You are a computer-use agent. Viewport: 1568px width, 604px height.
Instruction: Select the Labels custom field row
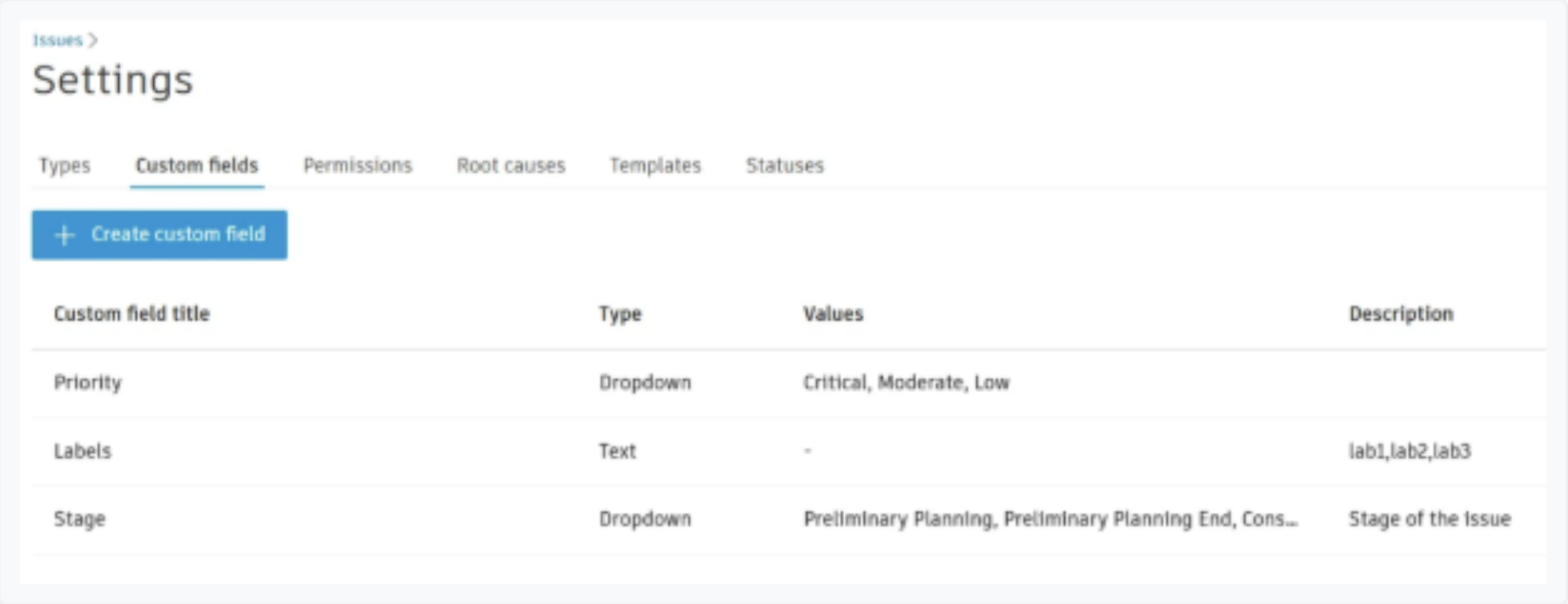coord(788,452)
